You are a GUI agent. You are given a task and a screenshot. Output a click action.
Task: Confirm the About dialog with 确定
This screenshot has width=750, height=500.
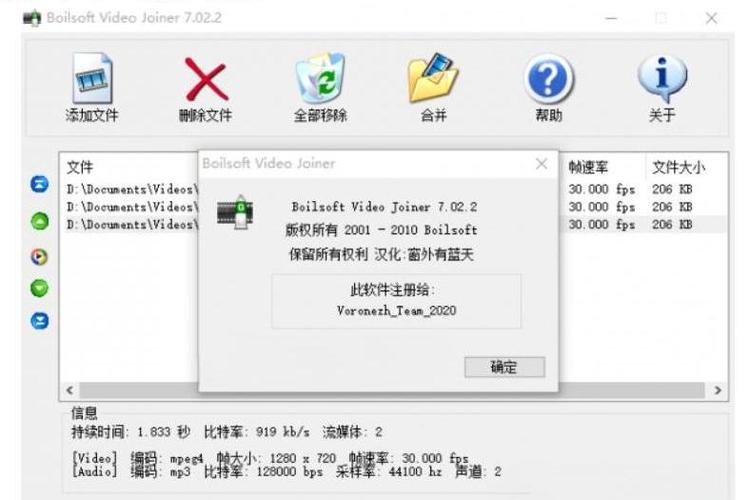[x=504, y=367]
